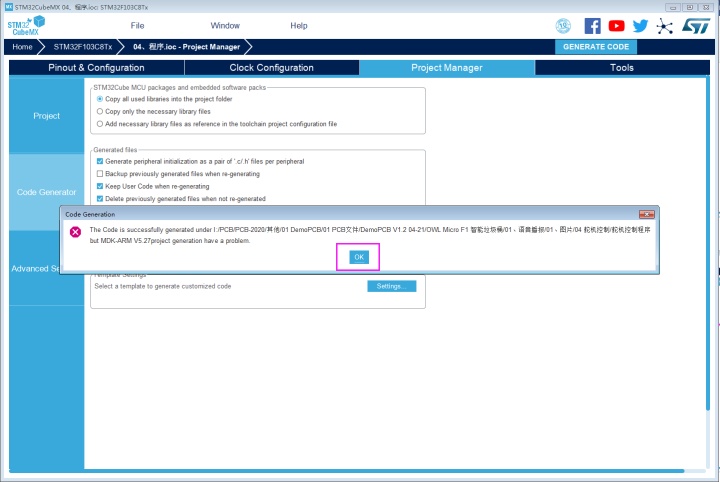720x482 pixels.
Task: Switch to Clock Configuration tab
Action: point(271,67)
